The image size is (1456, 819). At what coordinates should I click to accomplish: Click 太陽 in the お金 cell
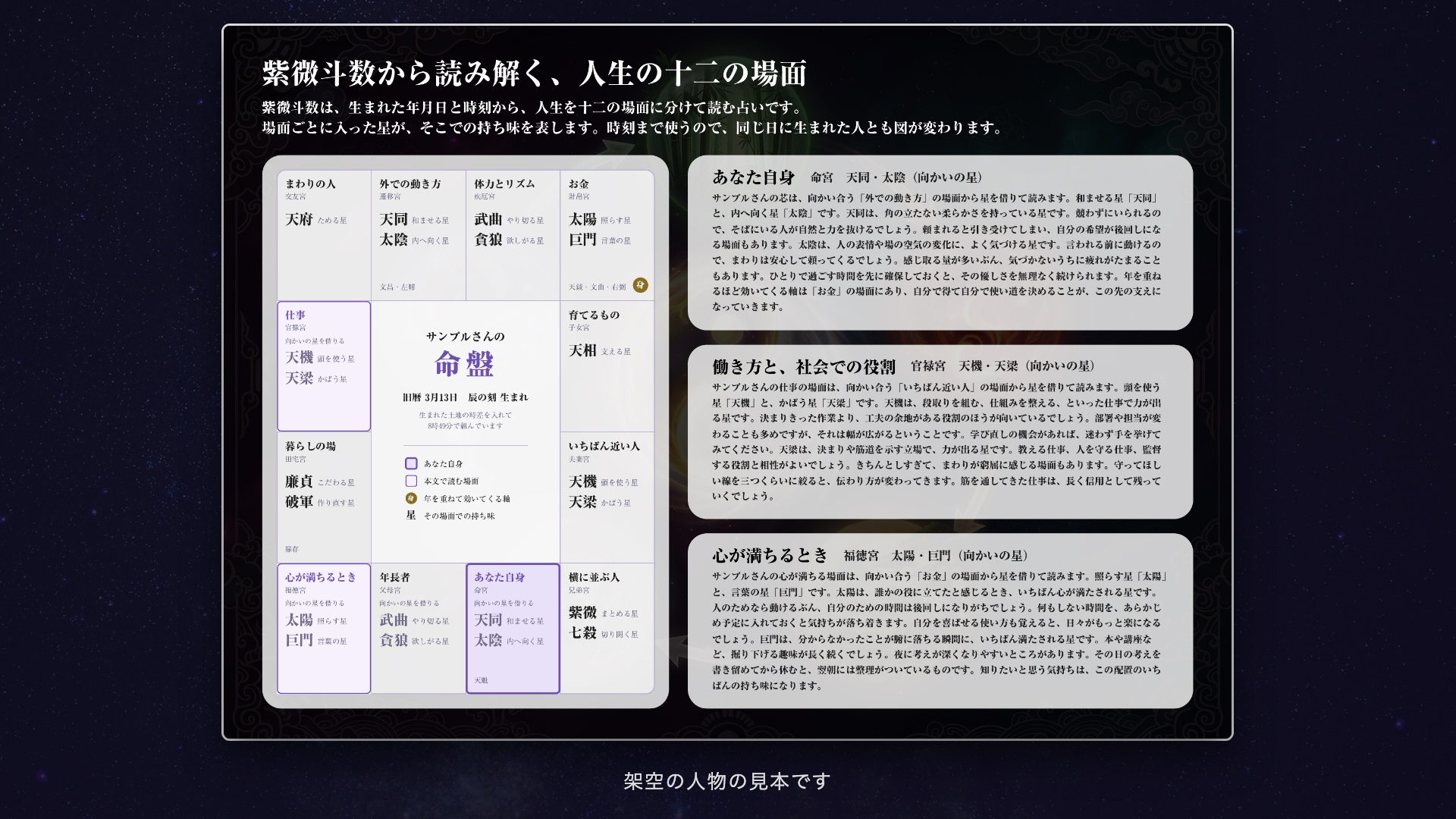[x=582, y=219]
